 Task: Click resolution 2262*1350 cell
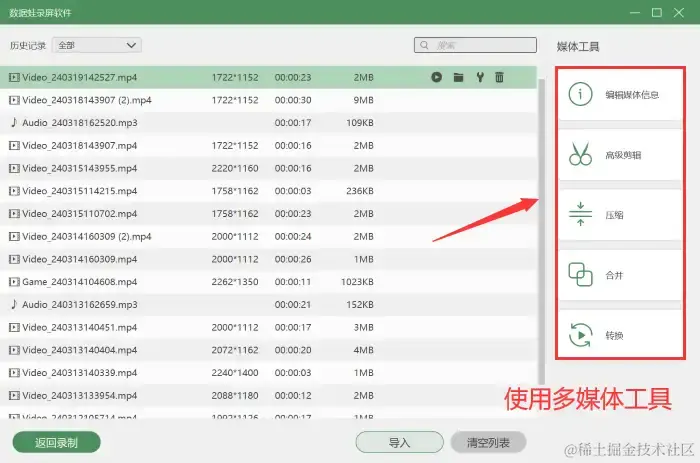point(235,282)
